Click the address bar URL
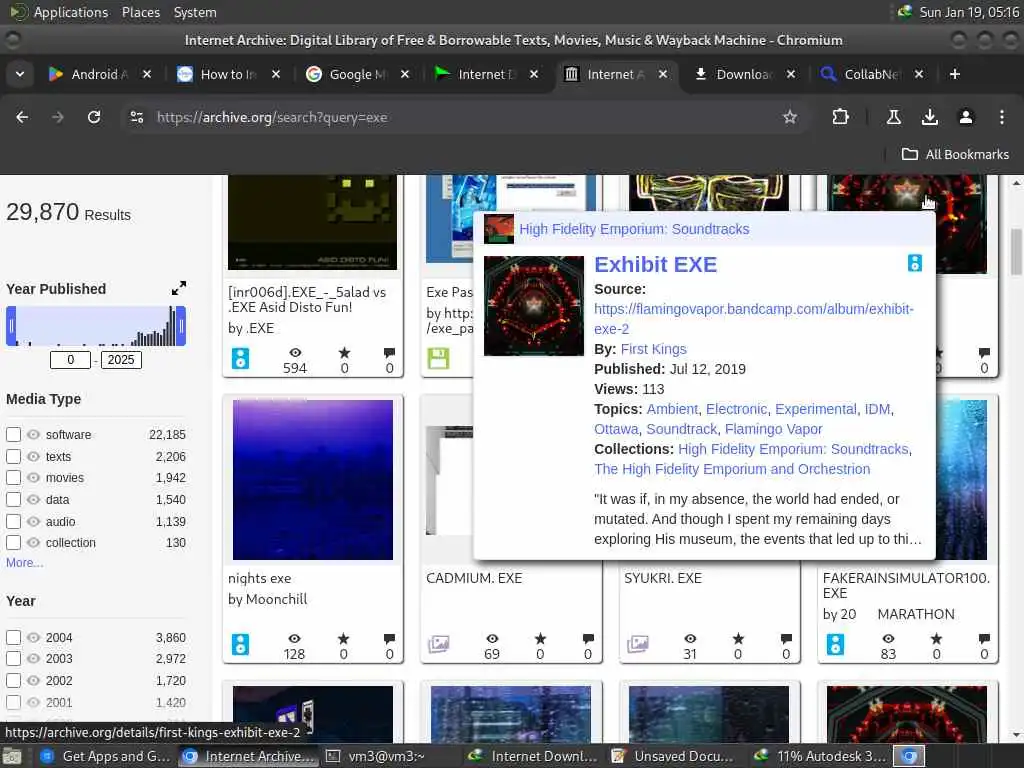 pos(272,117)
